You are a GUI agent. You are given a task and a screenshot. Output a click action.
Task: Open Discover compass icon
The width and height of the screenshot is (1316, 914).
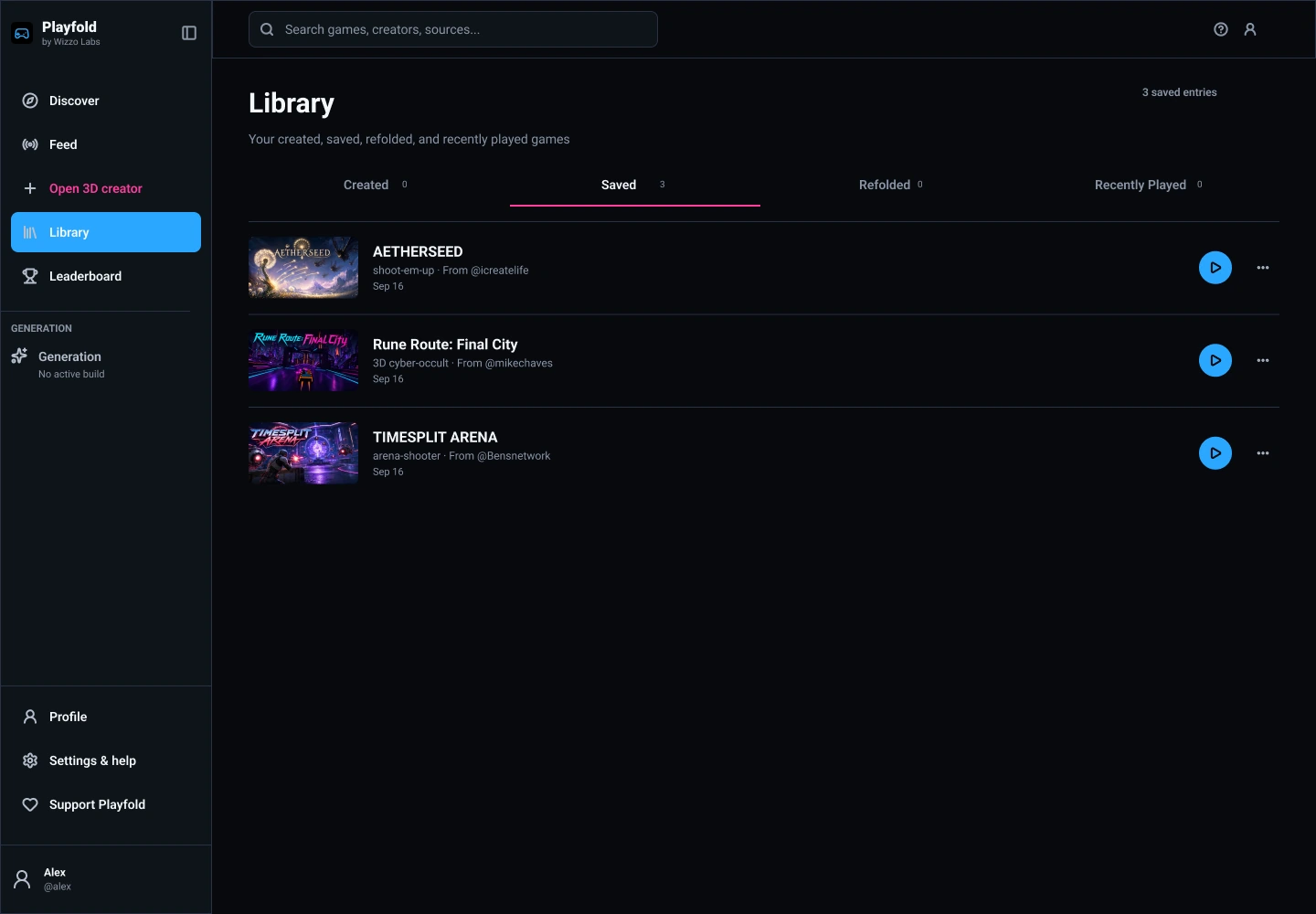[x=30, y=101]
